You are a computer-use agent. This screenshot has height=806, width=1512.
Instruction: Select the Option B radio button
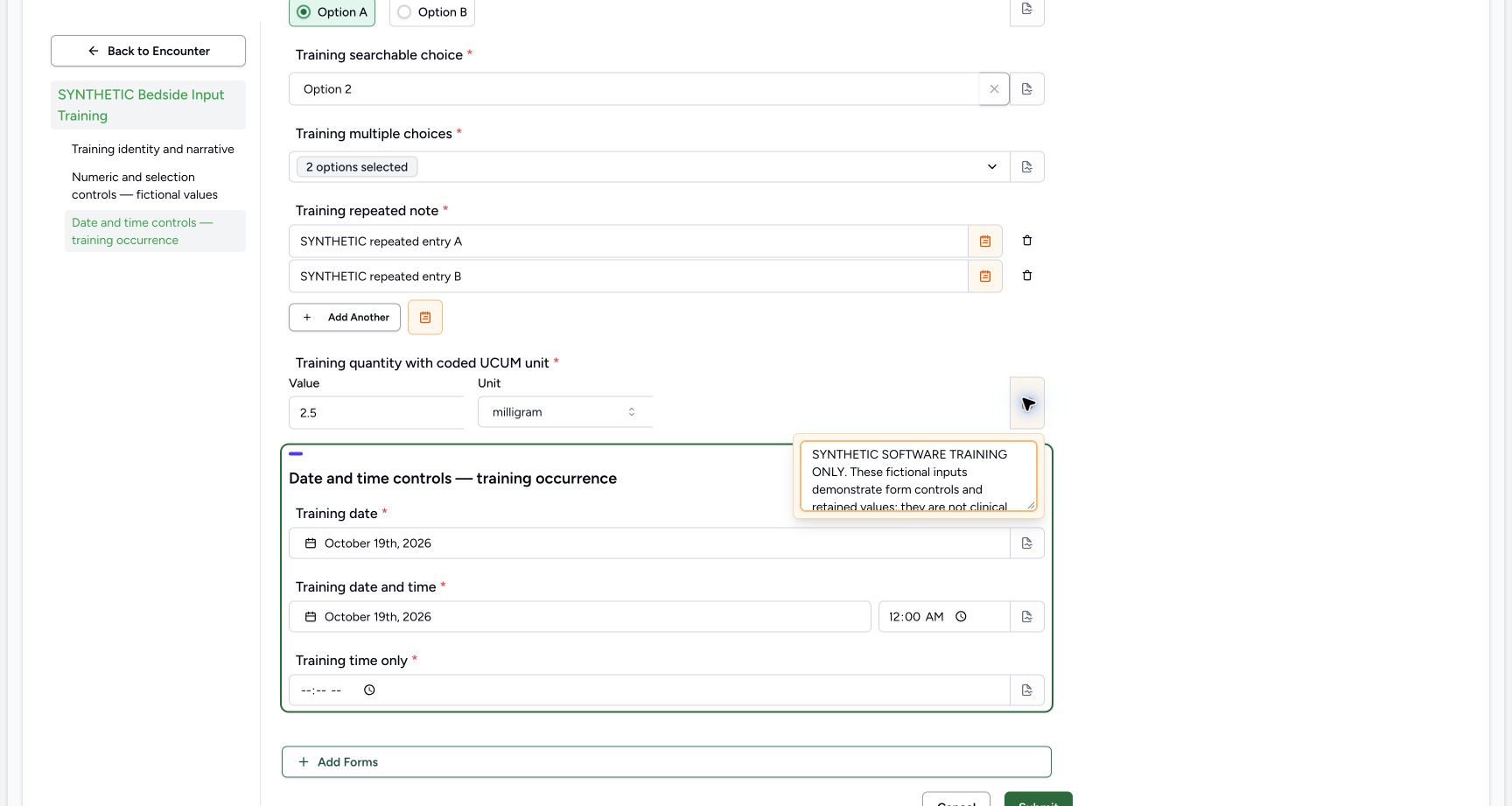[404, 12]
